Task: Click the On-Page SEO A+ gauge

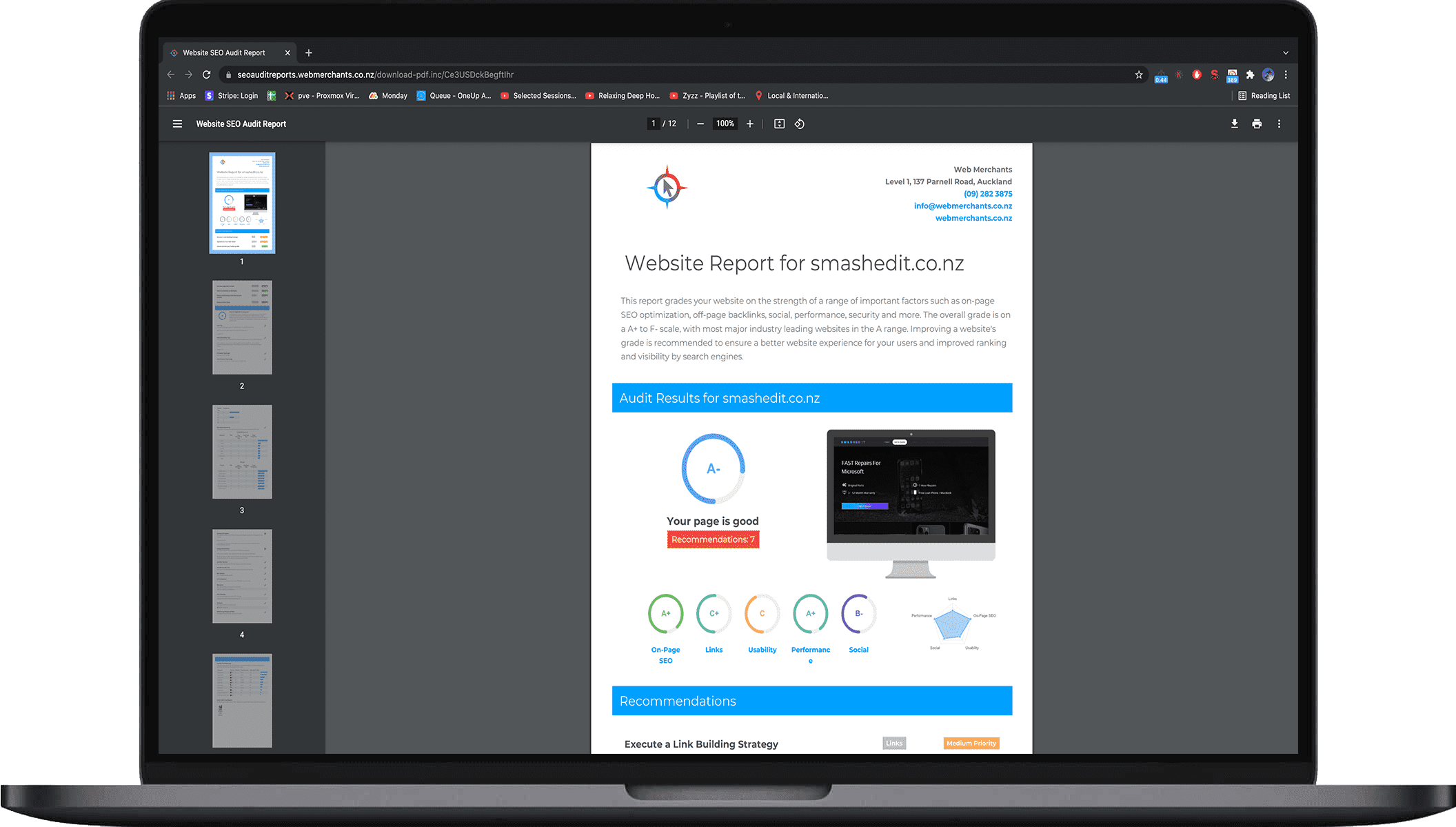Action: tap(665, 614)
